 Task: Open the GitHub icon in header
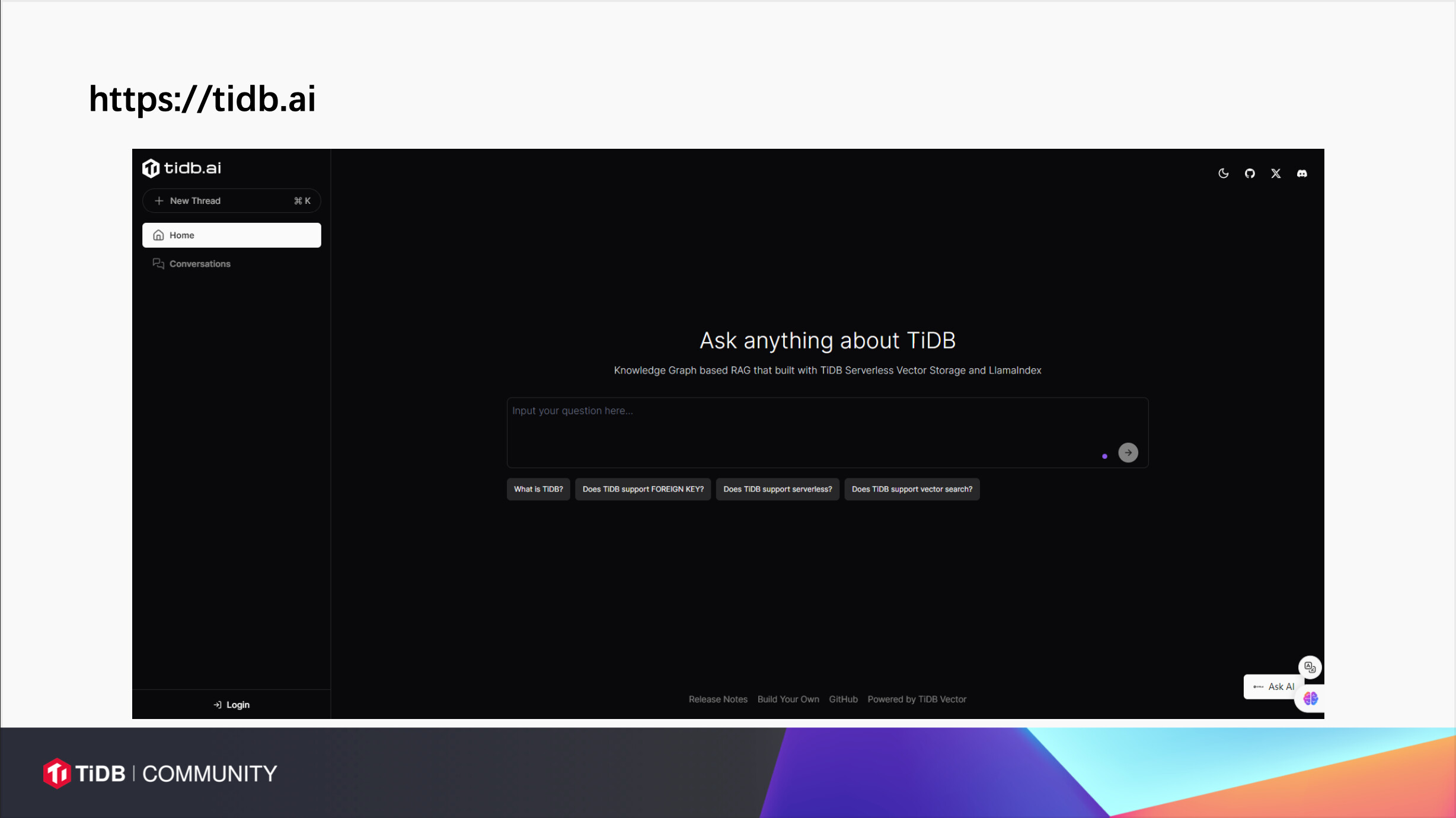(x=1250, y=173)
